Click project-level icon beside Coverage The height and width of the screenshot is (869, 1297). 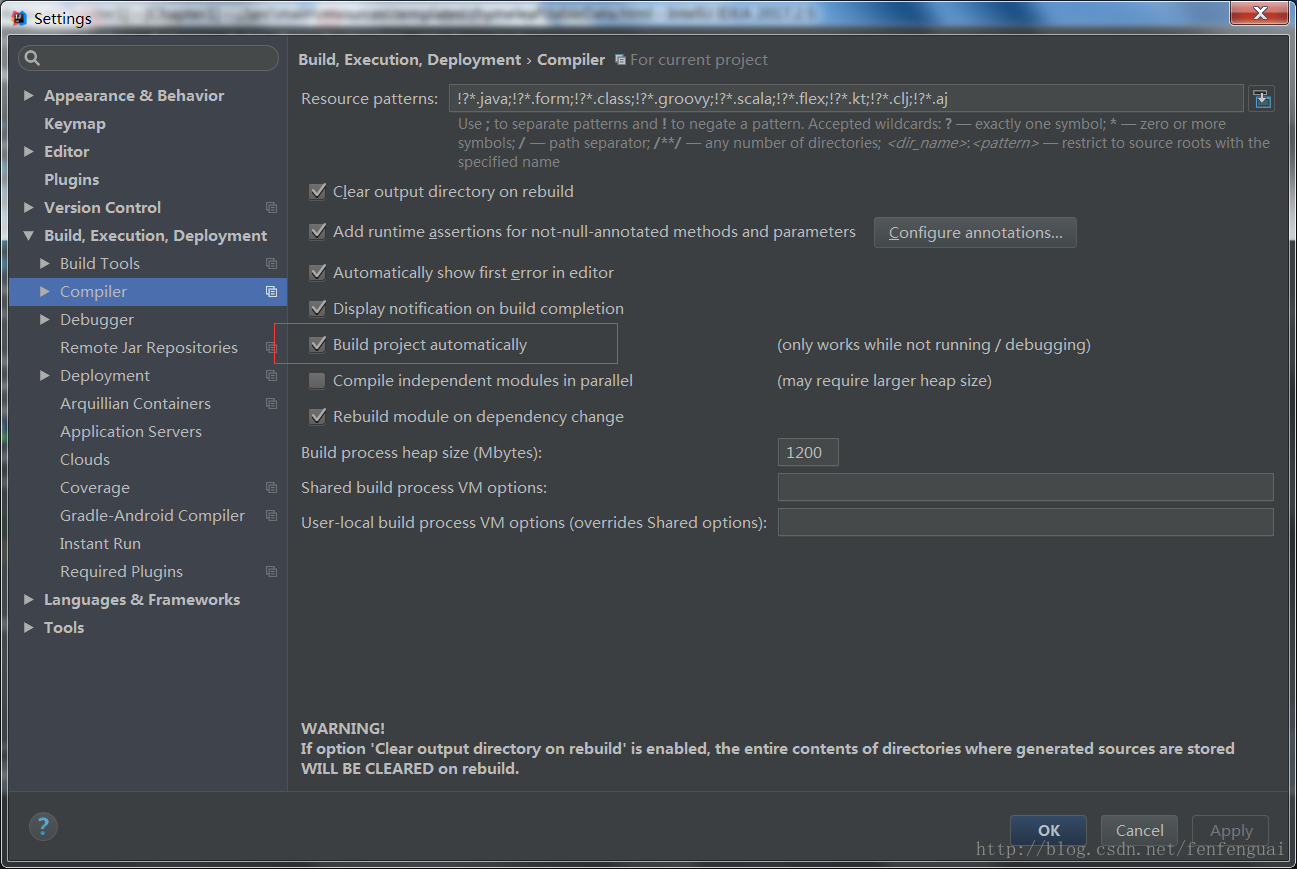[x=271, y=488]
